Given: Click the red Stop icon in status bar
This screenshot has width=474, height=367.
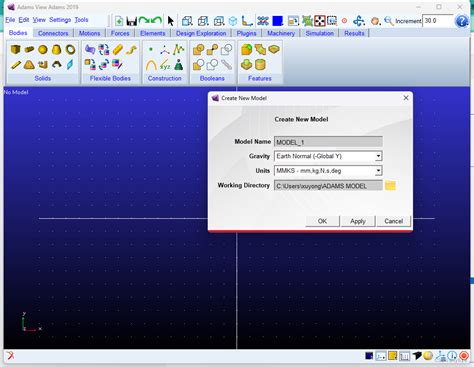Looking at the screenshot, I should 464,356.
